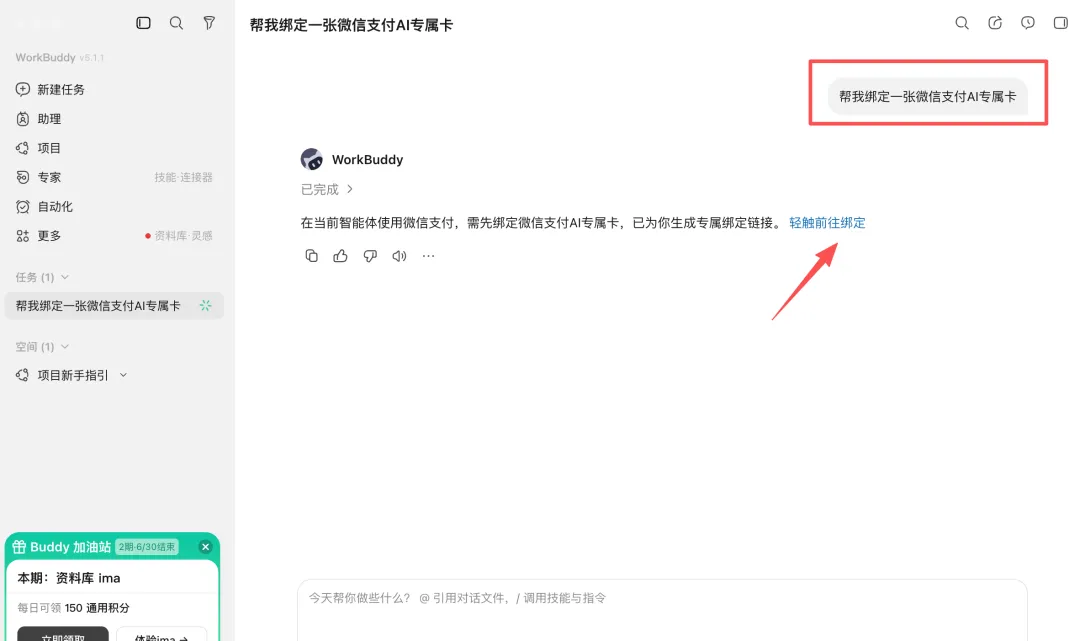Click the user message bubble 帮我绑定一张微信支付AI专属卡

click(x=927, y=96)
